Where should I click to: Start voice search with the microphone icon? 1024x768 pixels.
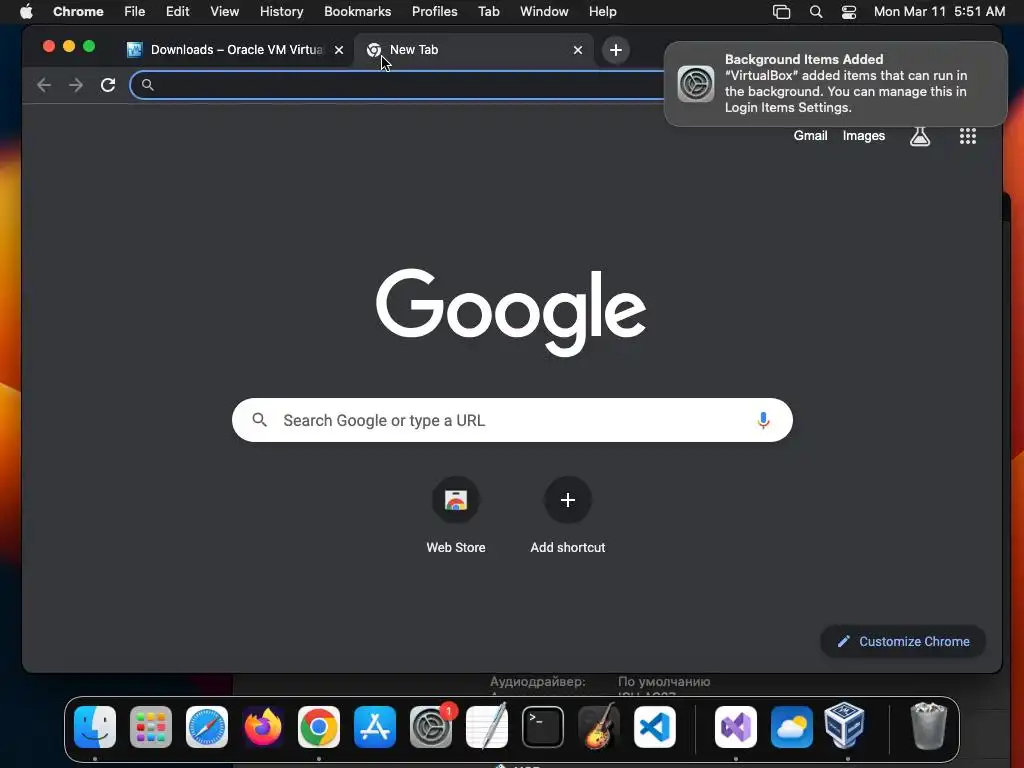point(763,420)
